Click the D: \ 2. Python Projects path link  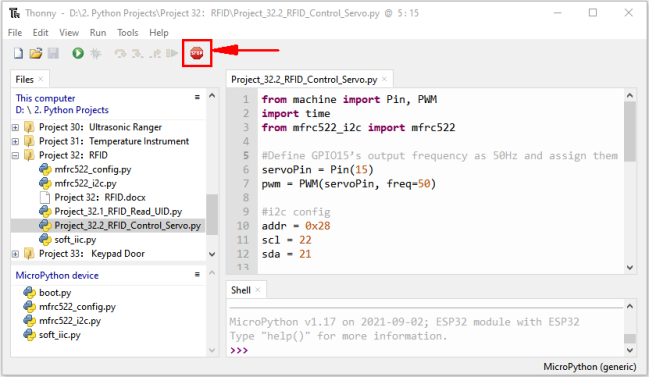pos(62,110)
